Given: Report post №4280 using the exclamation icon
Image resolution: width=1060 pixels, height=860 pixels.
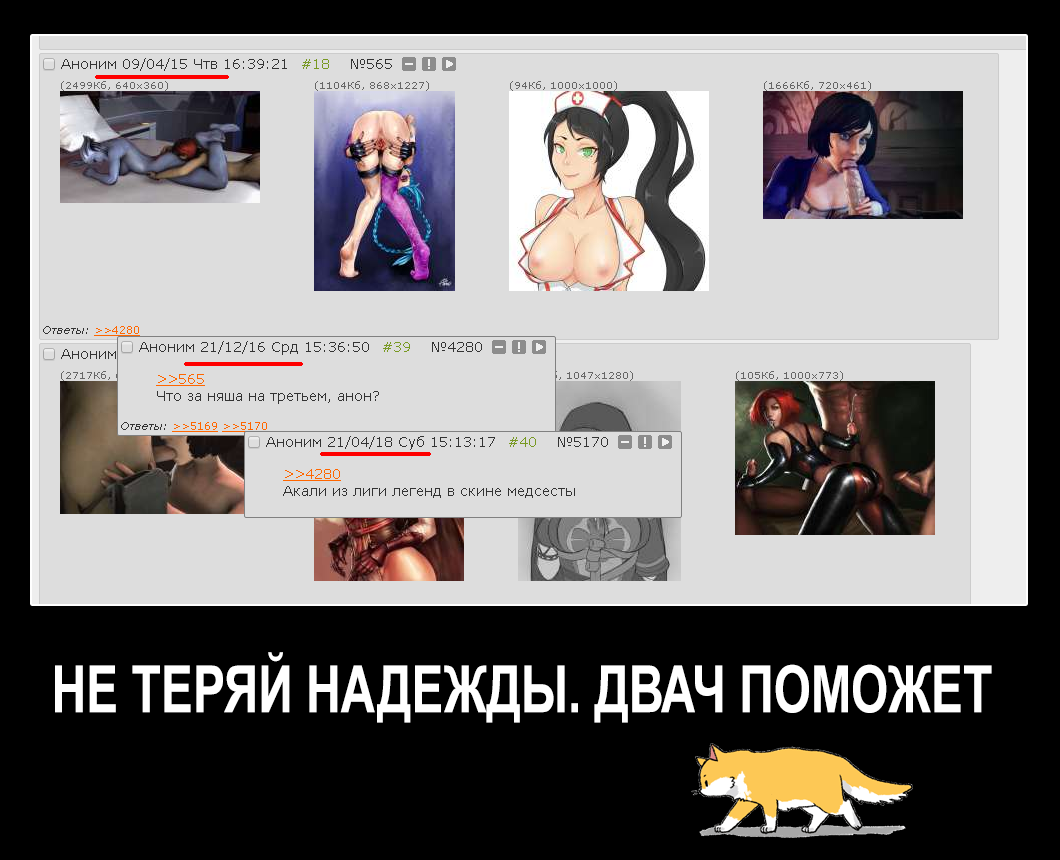Looking at the screenshot, I should [x=519, y=347].
